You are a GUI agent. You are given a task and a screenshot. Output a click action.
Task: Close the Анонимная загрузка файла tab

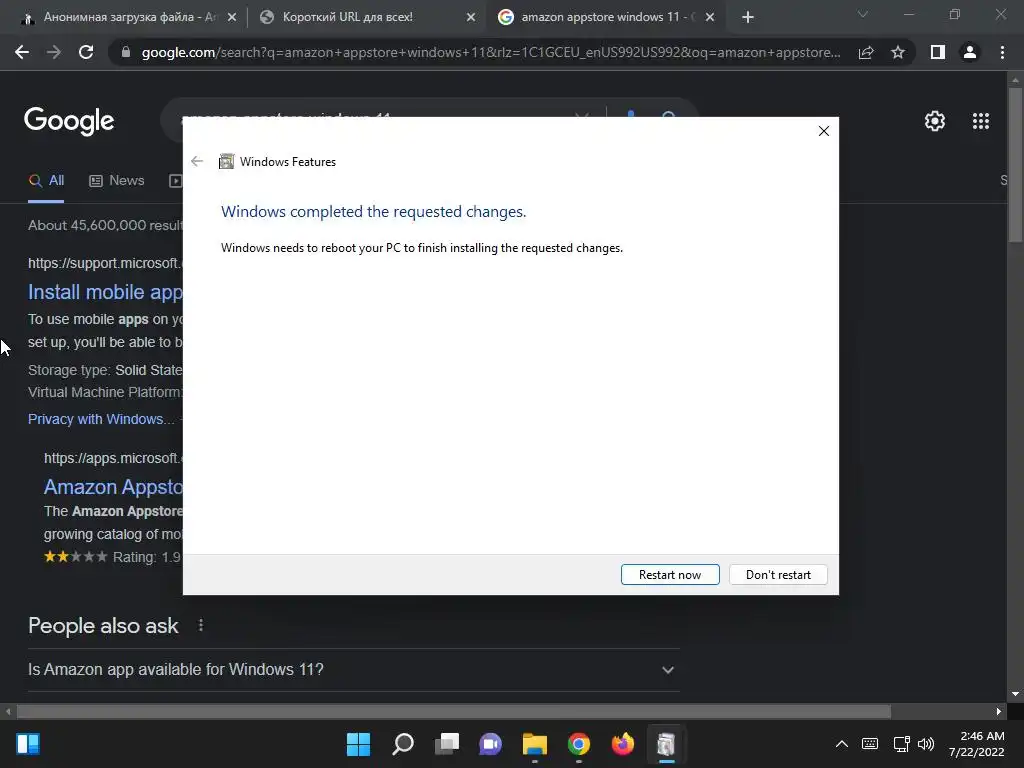[x=232, y=18]
